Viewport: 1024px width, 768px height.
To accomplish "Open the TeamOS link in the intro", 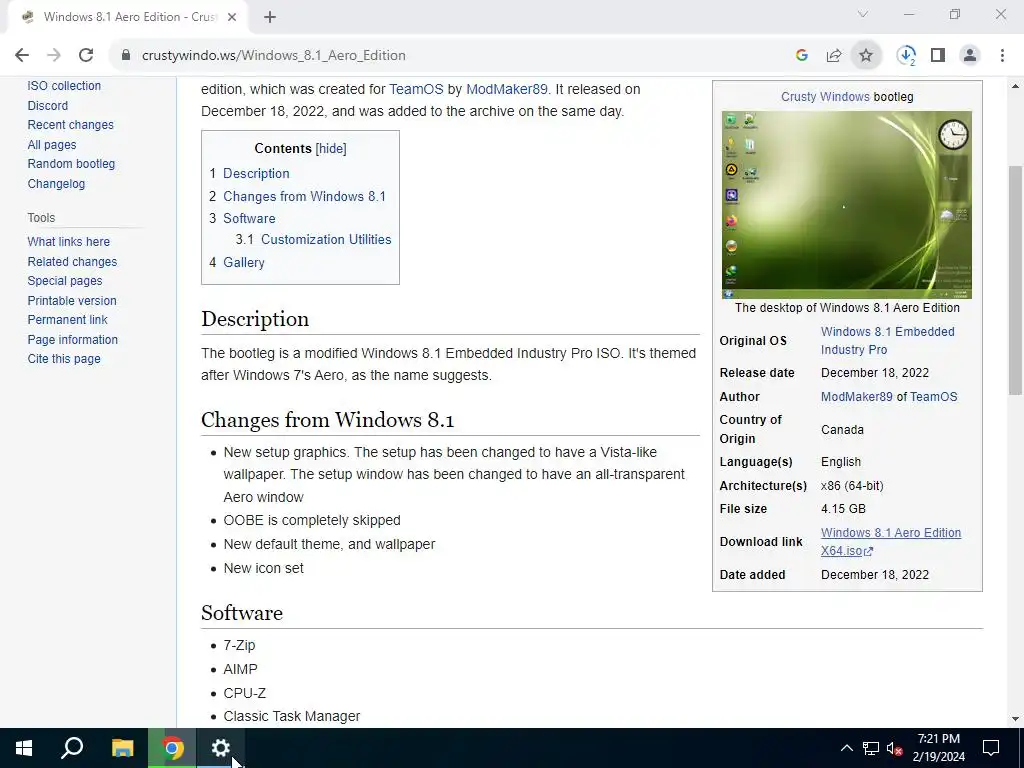I will (416, 89).
